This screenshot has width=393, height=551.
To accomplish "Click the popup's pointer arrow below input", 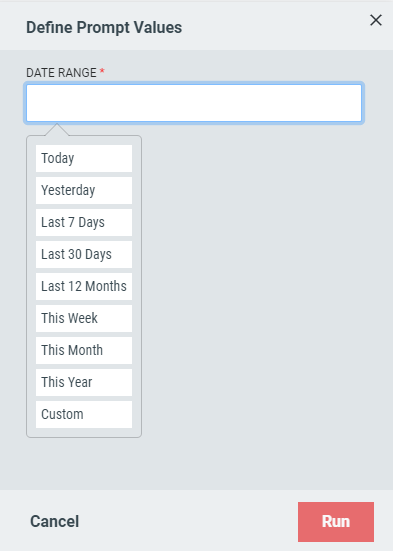I will 57,129.
